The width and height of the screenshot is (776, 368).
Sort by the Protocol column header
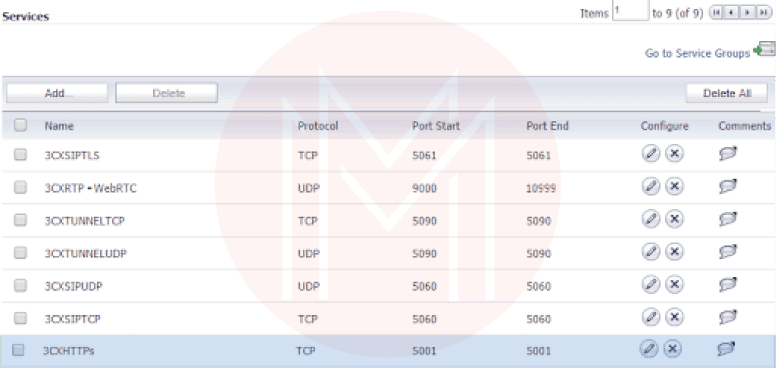click(318, 126)
